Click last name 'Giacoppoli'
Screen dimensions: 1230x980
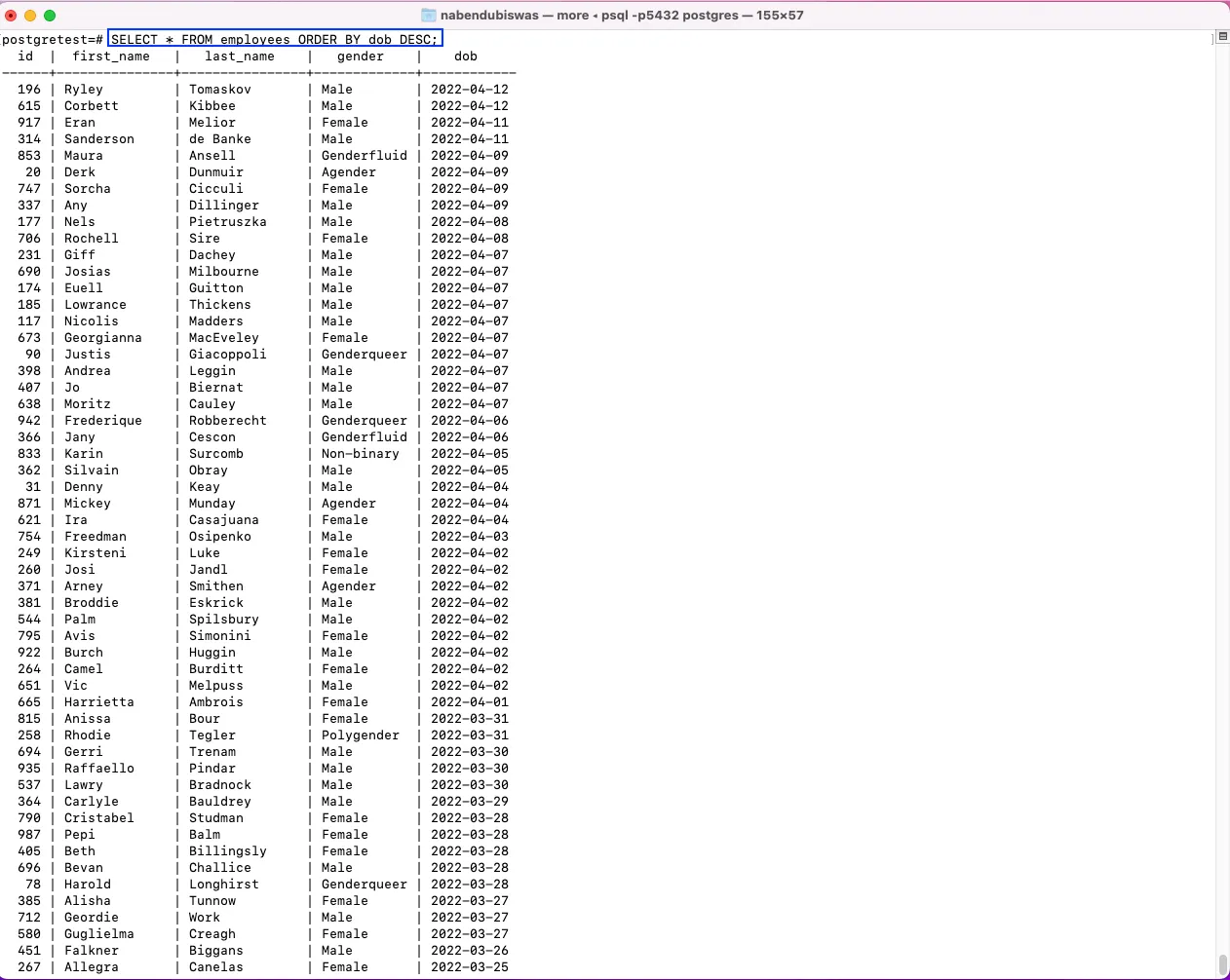click(x=228, y=355)
